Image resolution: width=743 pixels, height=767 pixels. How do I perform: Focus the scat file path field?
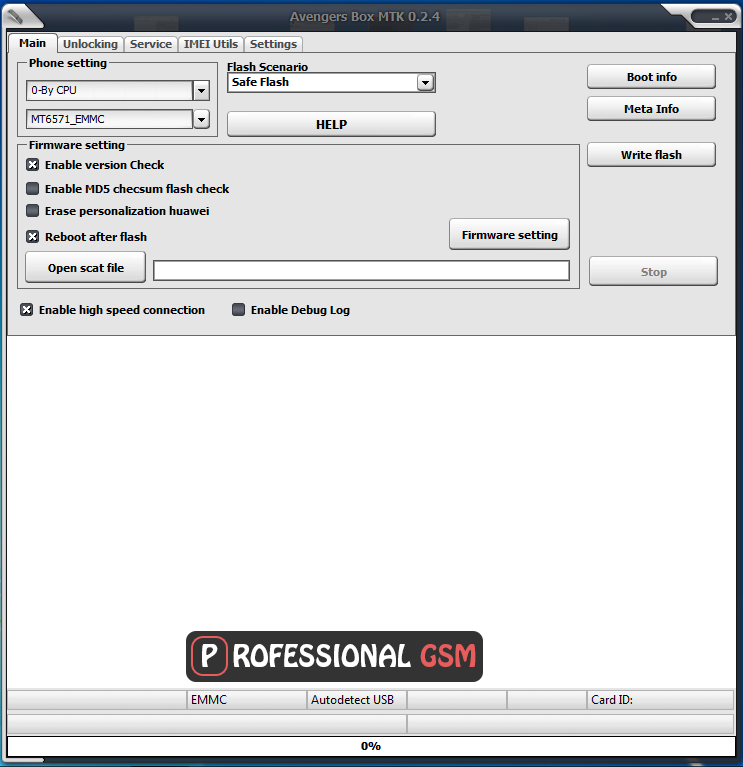click(x=361, y=271)
